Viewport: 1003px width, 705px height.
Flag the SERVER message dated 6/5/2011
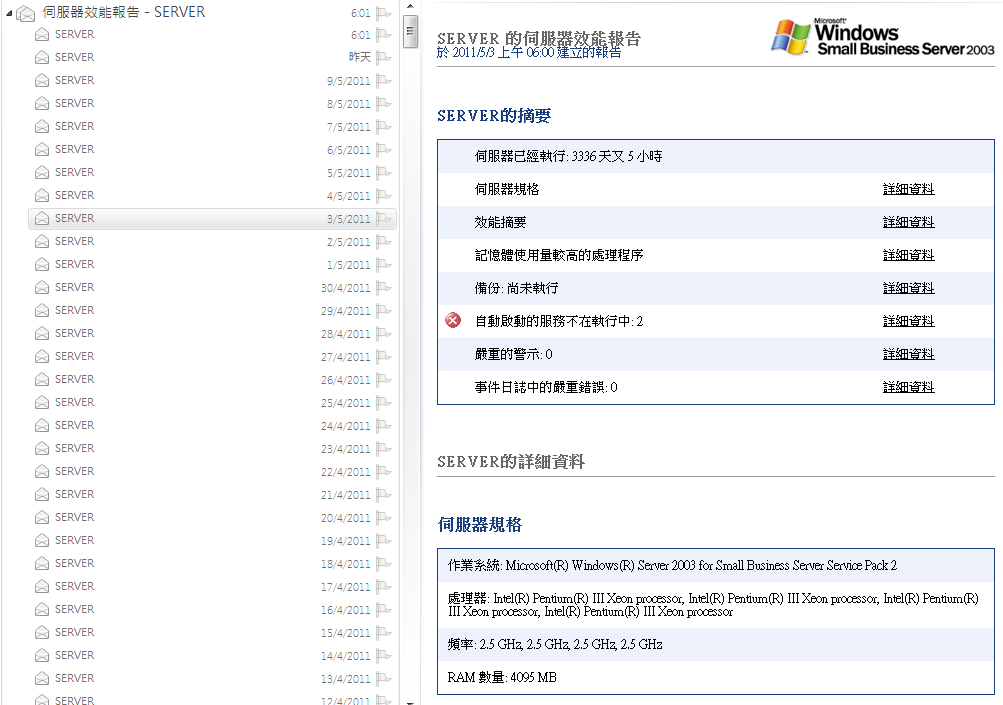tap(384, 150)
